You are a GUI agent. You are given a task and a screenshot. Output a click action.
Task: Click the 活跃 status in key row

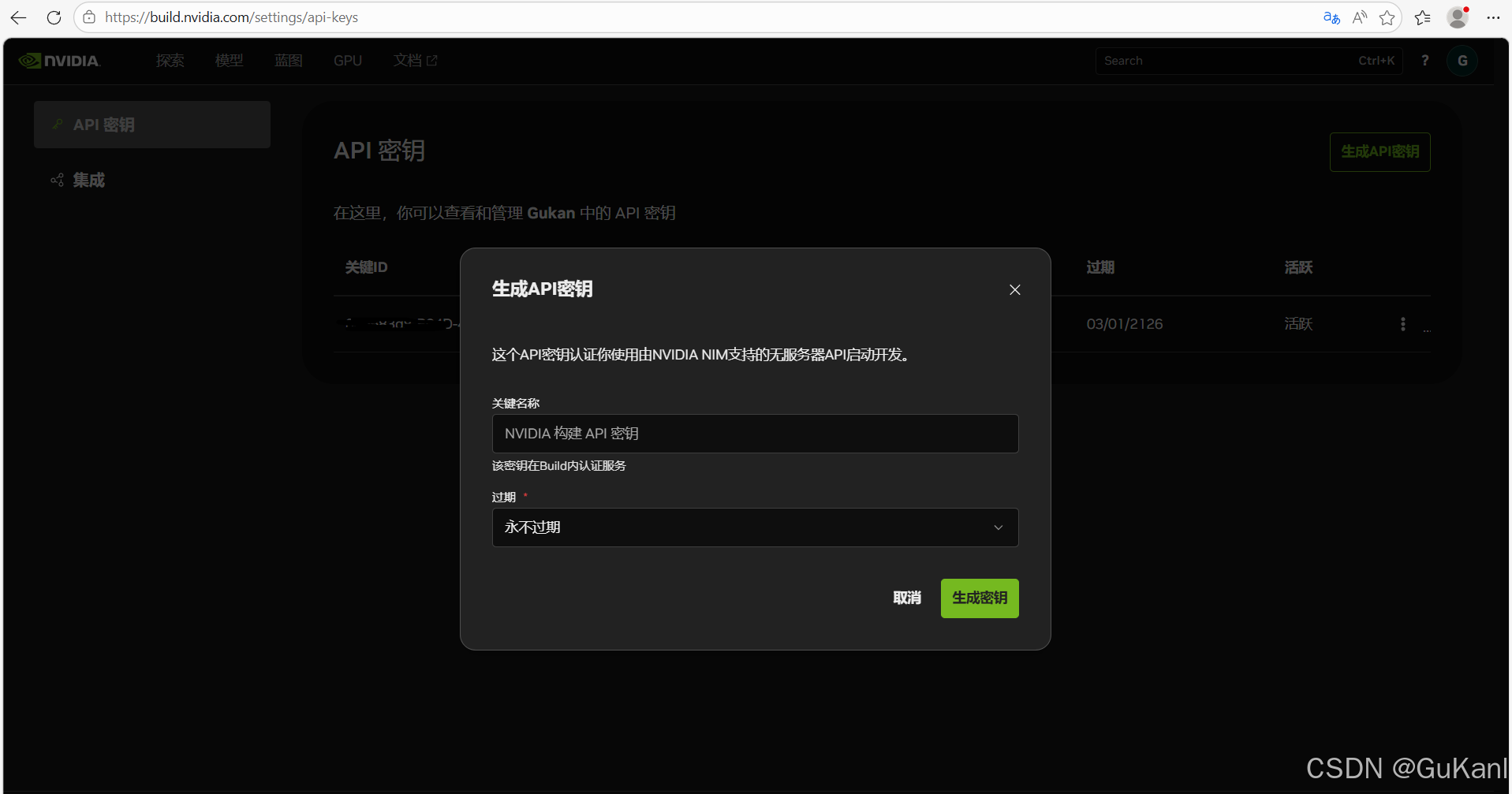click(x=1298, y=324)
